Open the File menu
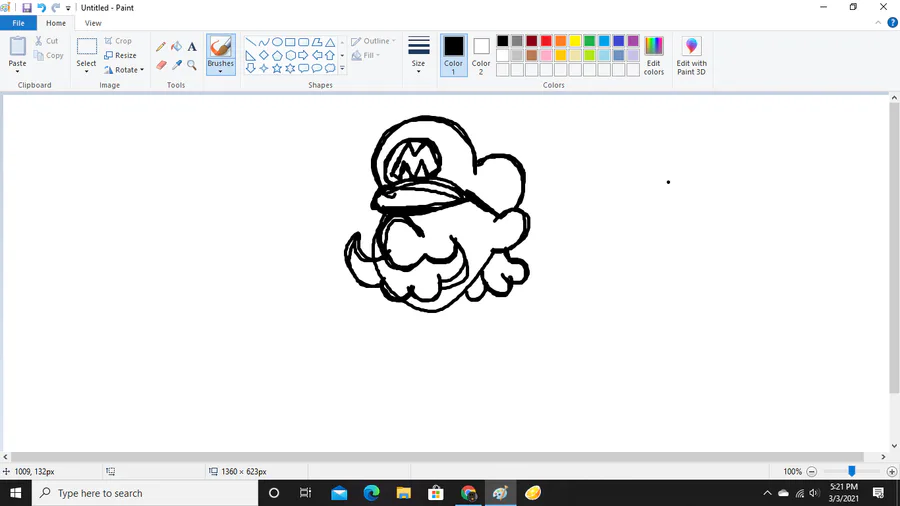The width and height of the screenshot is (900, 506). (18, 23)
